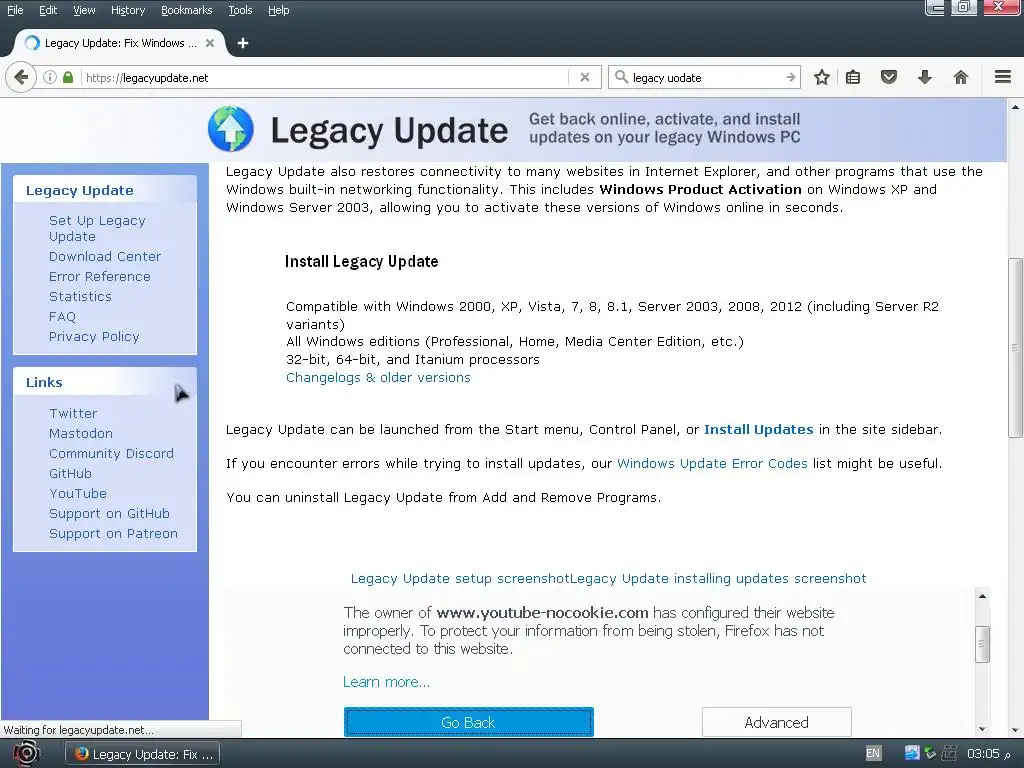Click embedded frame scrollbar down arrow
This screenshot has width=1024, height=768.
(982, 729)
